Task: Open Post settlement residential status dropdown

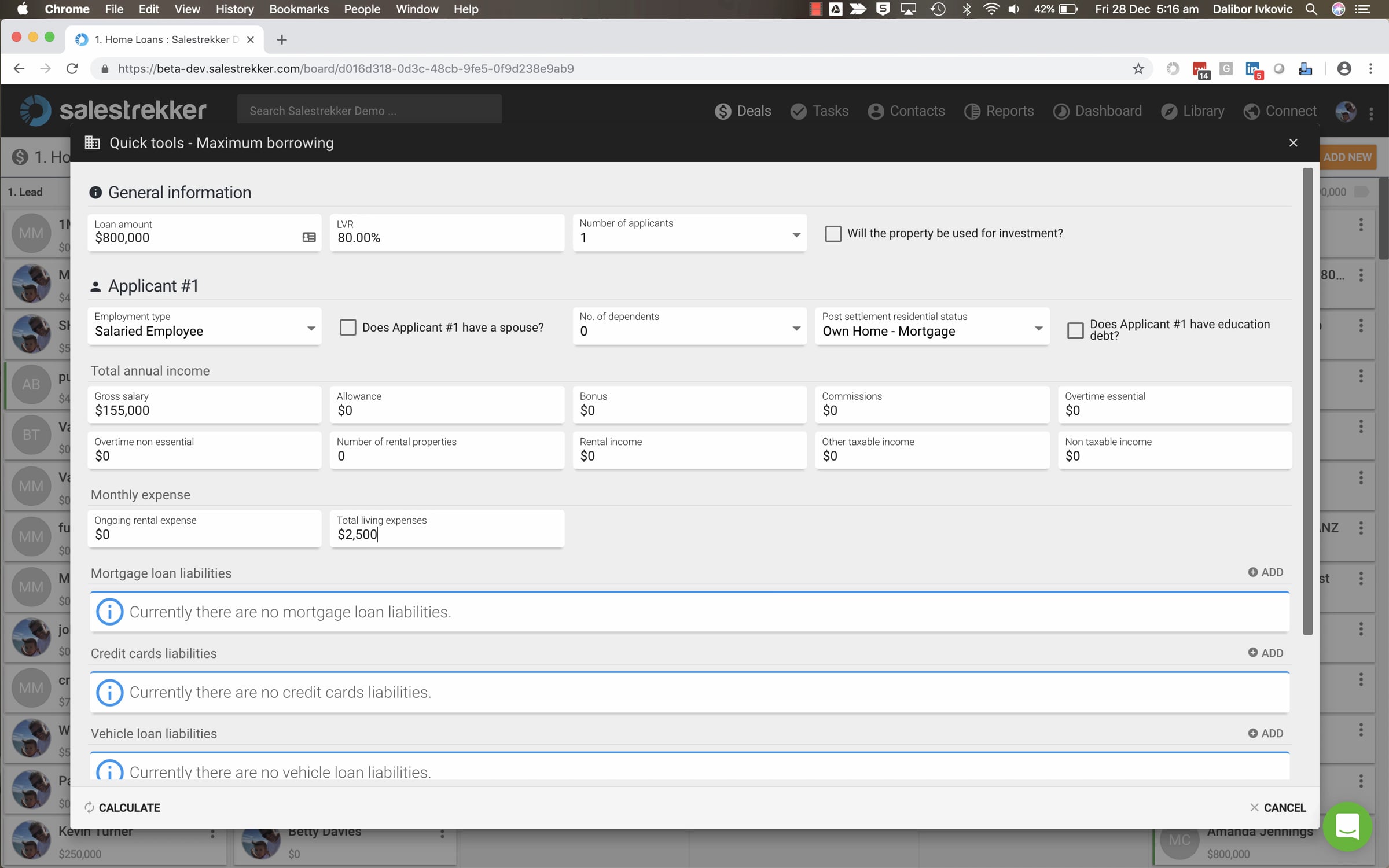Action: (932, 326)
